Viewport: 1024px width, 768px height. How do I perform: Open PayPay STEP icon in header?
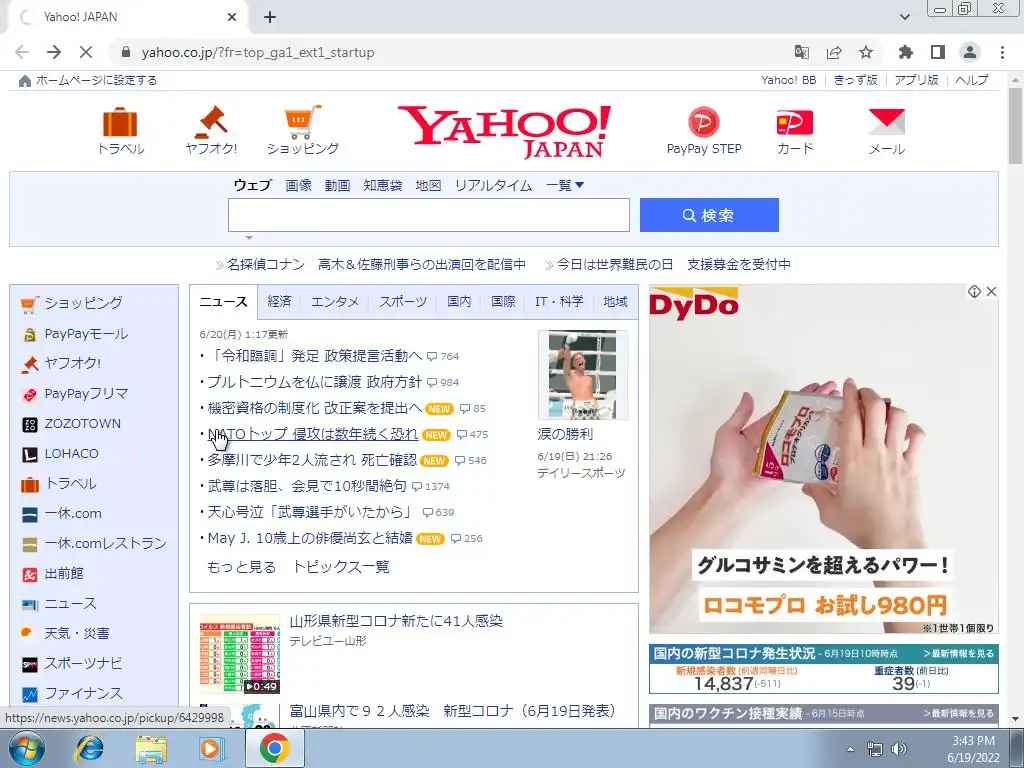703,122
